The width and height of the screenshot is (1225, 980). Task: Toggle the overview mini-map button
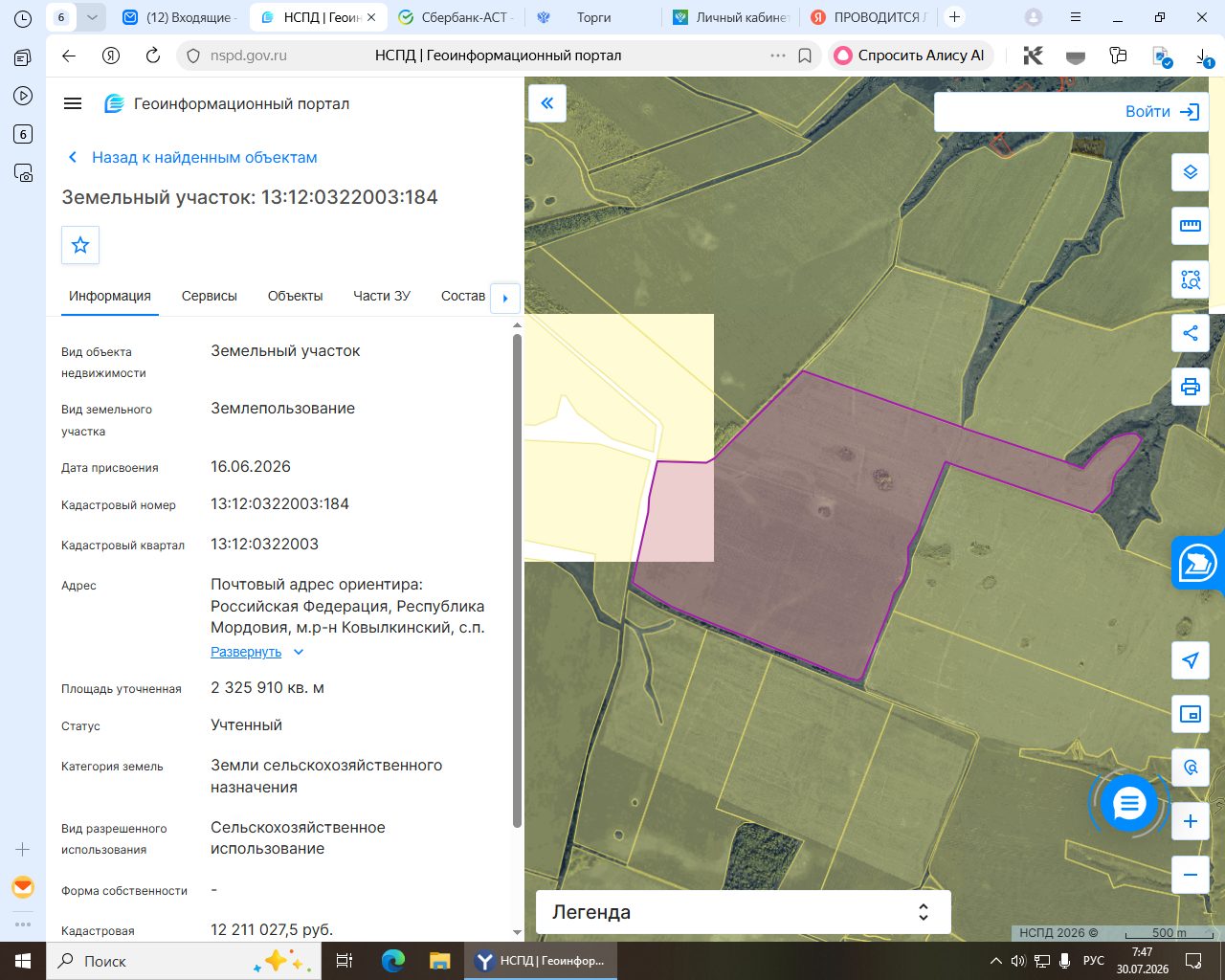pos(1191,714)
